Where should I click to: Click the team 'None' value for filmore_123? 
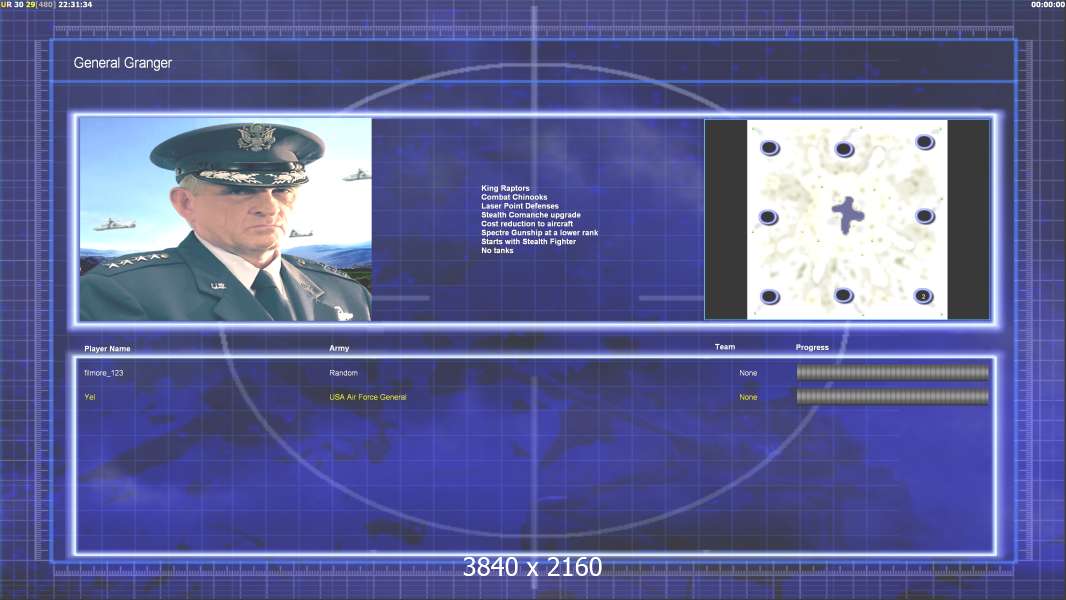748,373
